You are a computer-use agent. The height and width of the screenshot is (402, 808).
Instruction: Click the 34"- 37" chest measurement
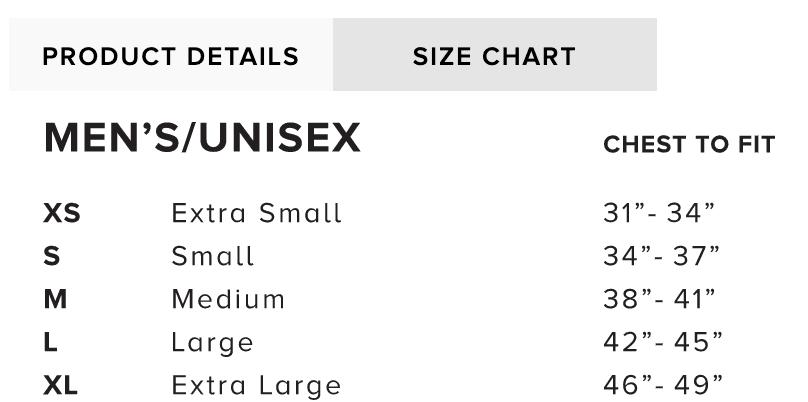pyautogui.click(x=662, y=256)
